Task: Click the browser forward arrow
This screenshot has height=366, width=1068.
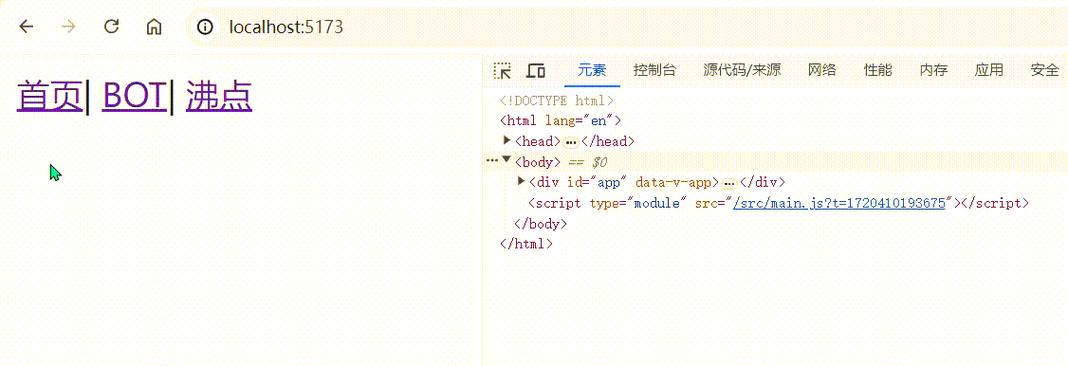Action: click(68, 27)
